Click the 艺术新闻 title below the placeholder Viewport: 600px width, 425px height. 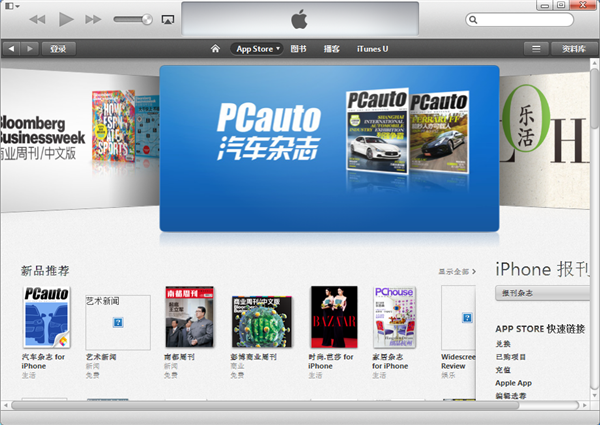point(101,357)
